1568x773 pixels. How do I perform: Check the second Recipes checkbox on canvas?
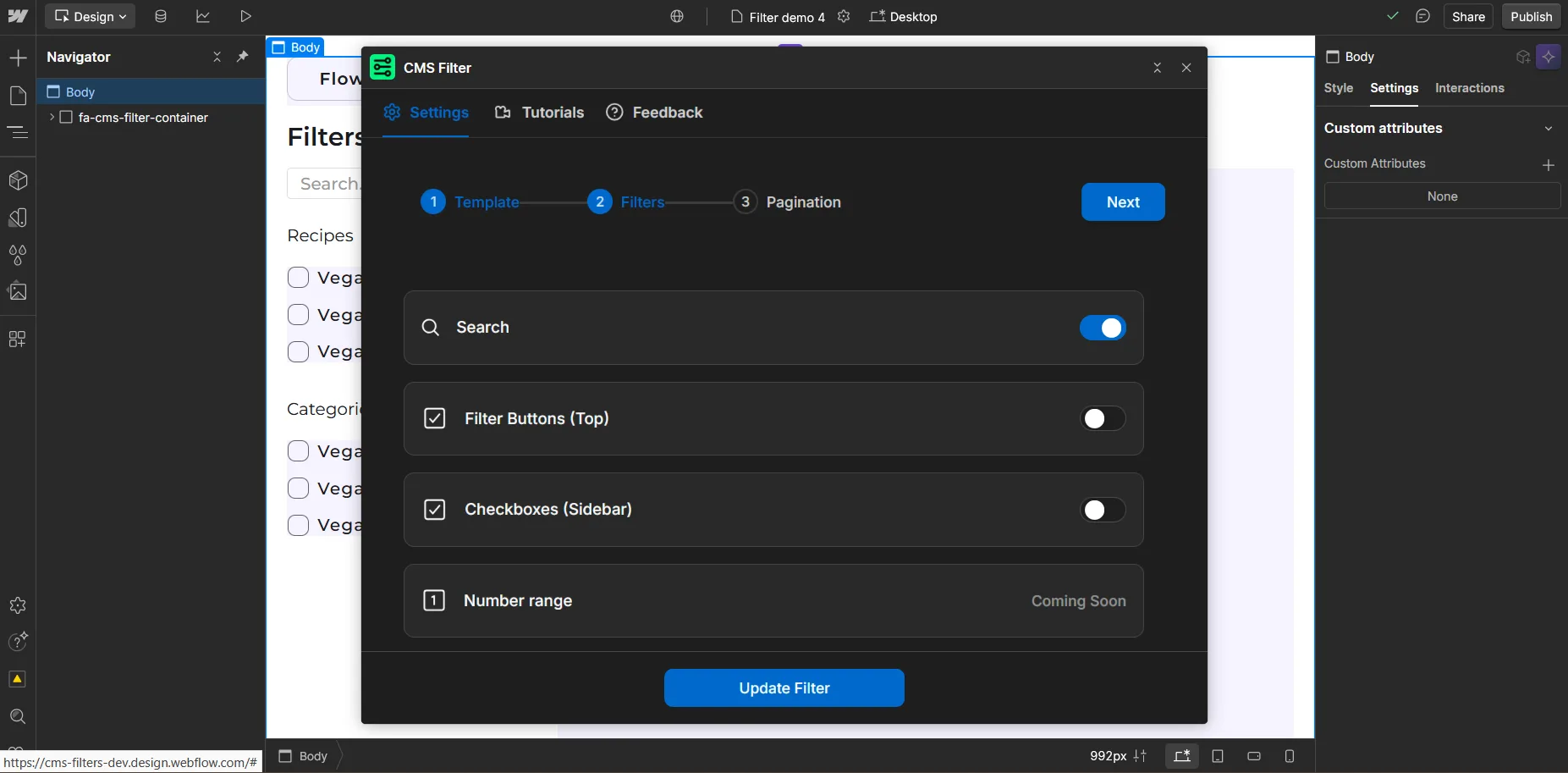pos(298,315)
